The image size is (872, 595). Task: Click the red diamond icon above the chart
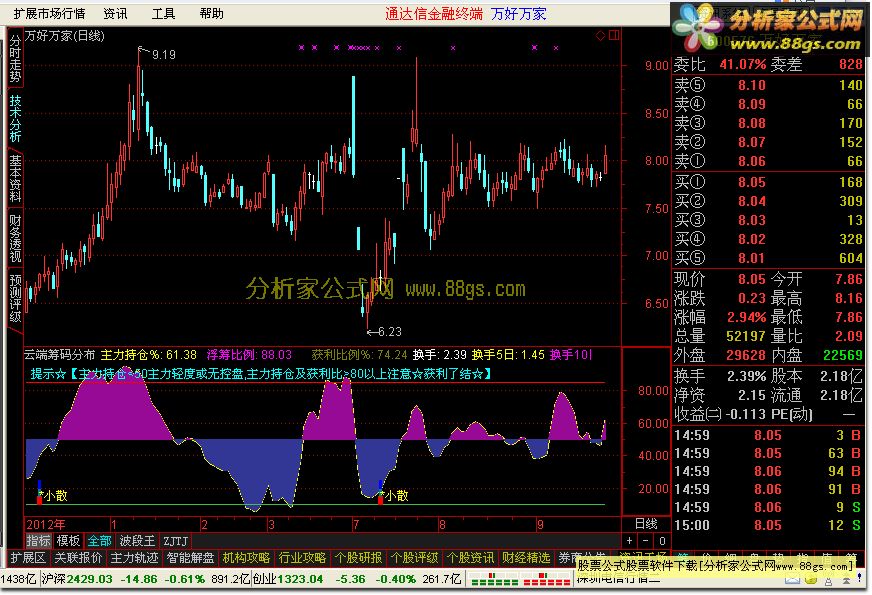pos(600,36)
